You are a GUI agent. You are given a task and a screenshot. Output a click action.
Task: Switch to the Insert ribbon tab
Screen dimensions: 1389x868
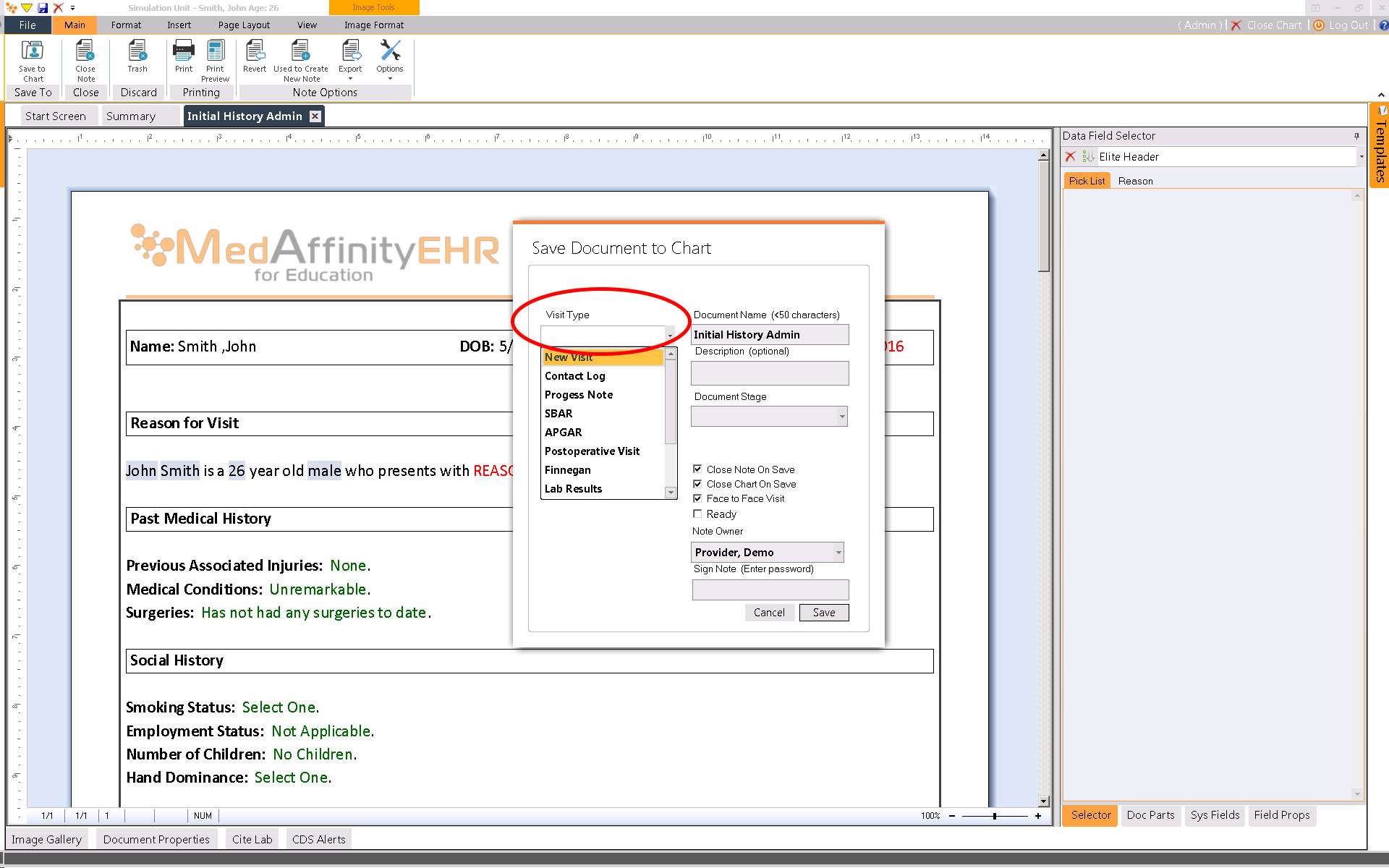tap(179, 25)
